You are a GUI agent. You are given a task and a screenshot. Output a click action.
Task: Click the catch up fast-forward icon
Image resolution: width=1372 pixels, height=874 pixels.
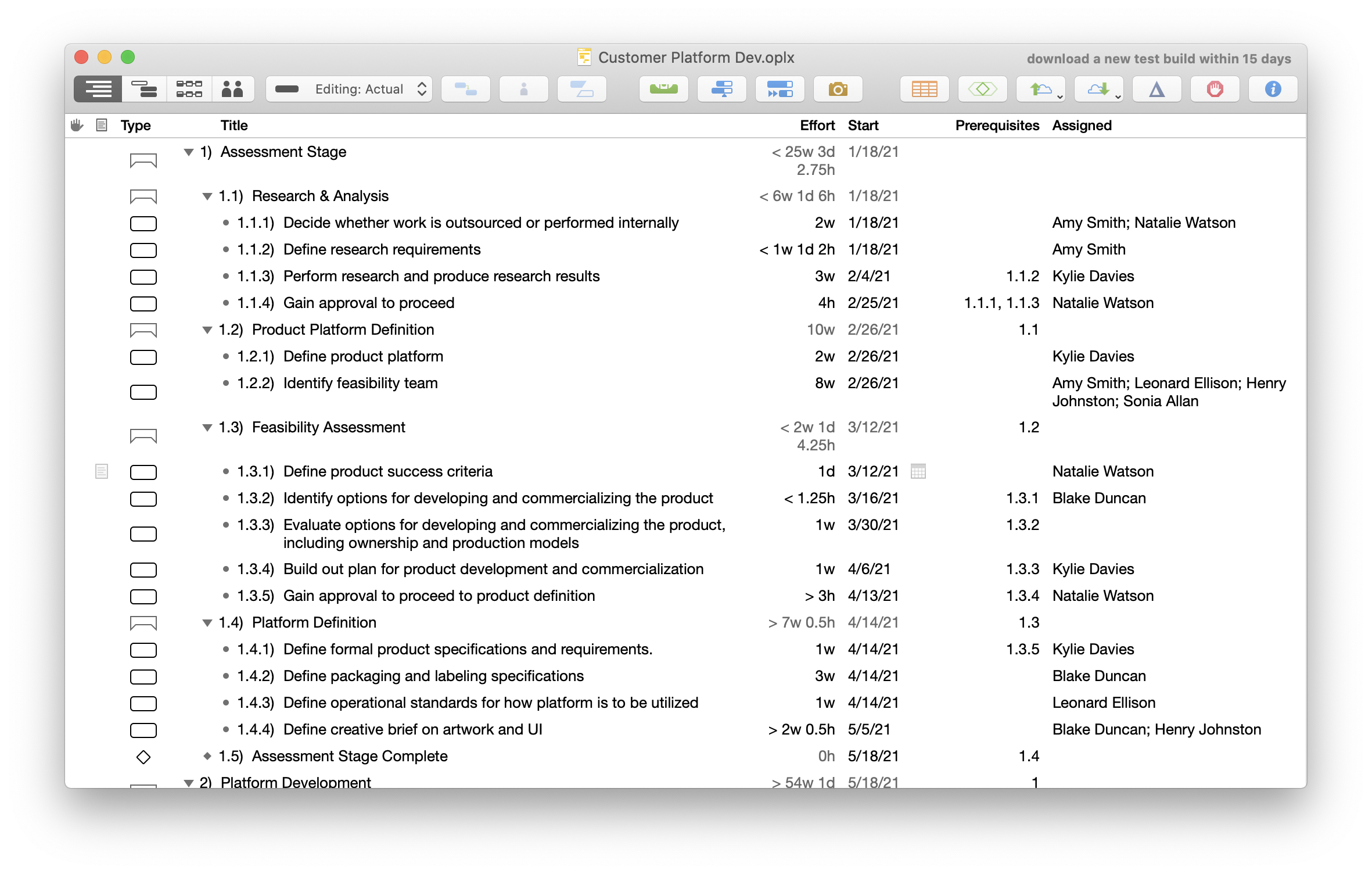click(x=780, y=89)
